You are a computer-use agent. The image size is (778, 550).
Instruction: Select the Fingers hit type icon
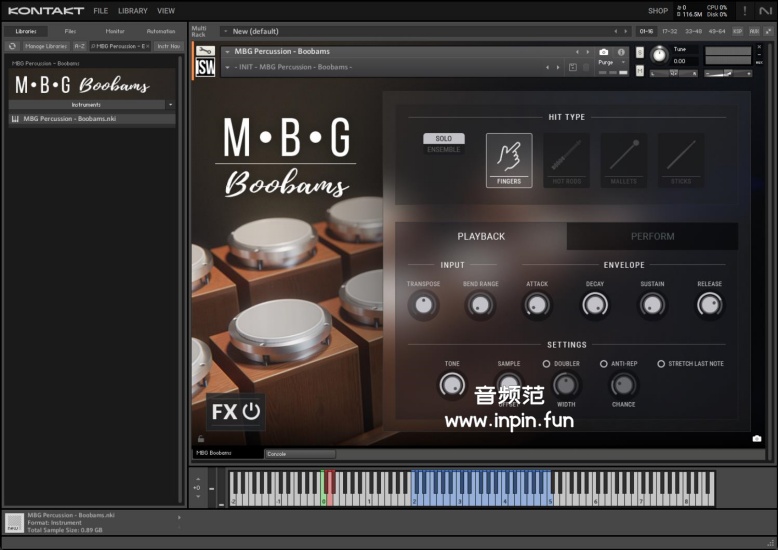point(509,159)
